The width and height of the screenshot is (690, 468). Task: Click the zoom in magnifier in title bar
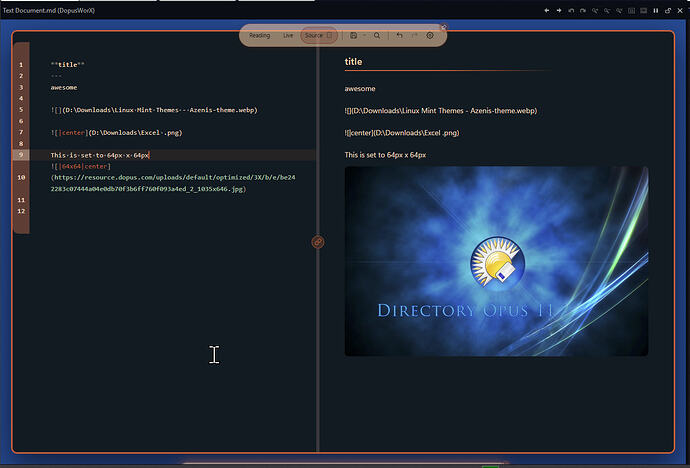(595, 10)
